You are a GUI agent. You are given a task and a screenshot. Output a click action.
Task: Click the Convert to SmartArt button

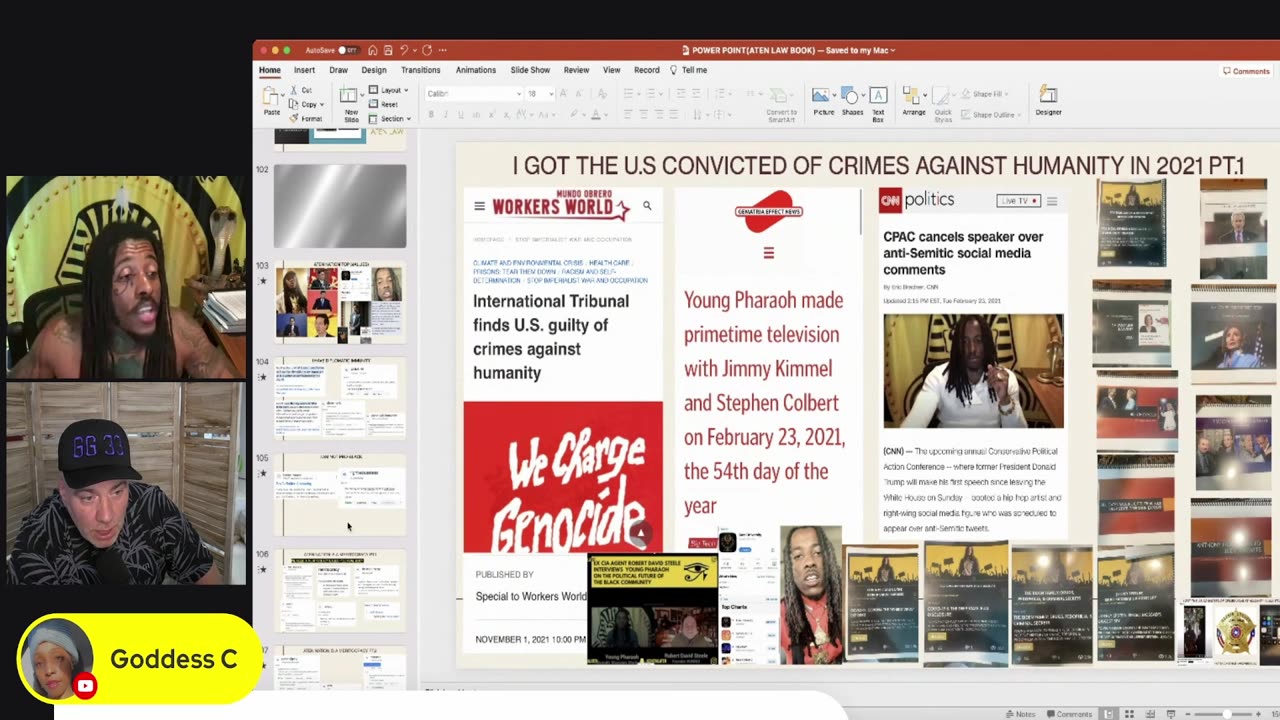tap(782, 102)
